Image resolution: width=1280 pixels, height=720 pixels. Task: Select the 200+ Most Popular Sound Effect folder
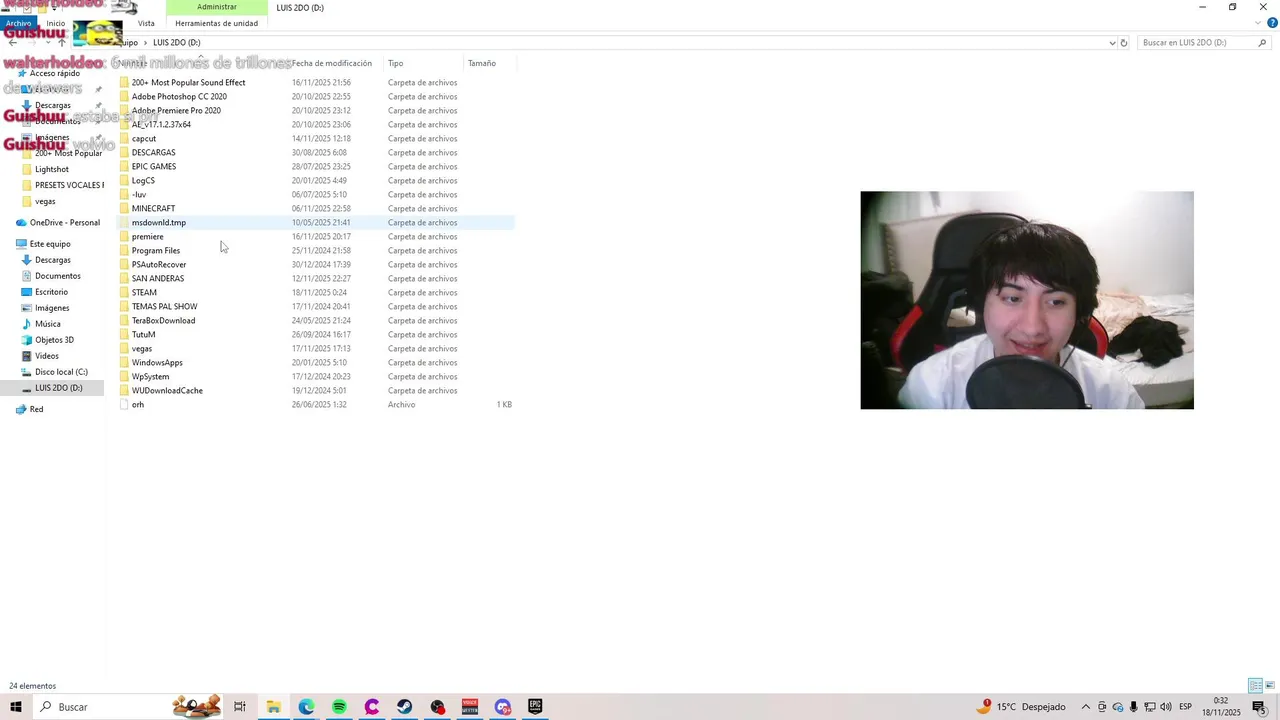pyautogui.click(x=188, y=83)
